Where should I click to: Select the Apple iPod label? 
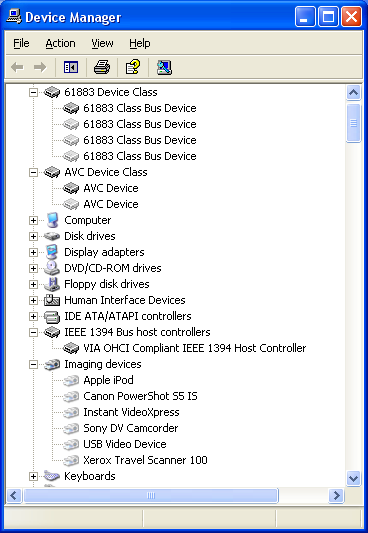point(108,380)
